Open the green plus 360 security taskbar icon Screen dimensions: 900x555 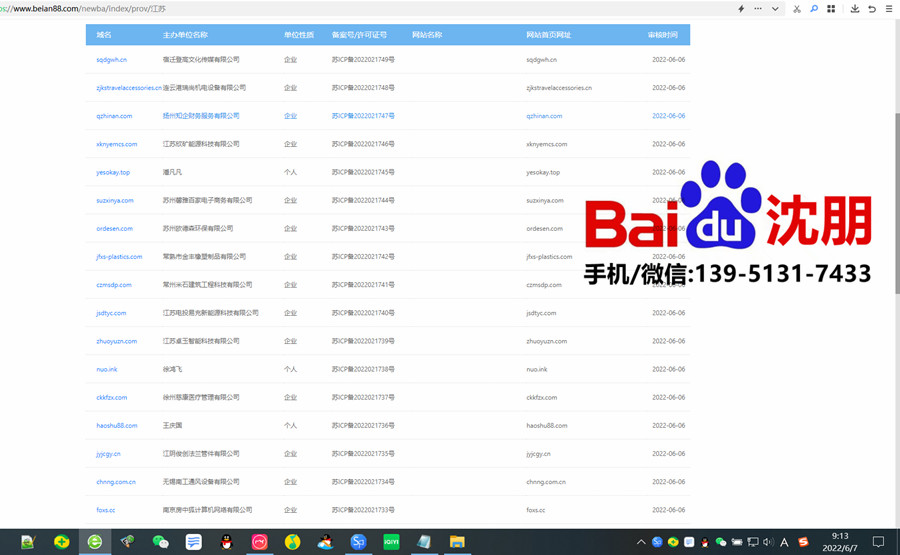[x=61, y=542]
